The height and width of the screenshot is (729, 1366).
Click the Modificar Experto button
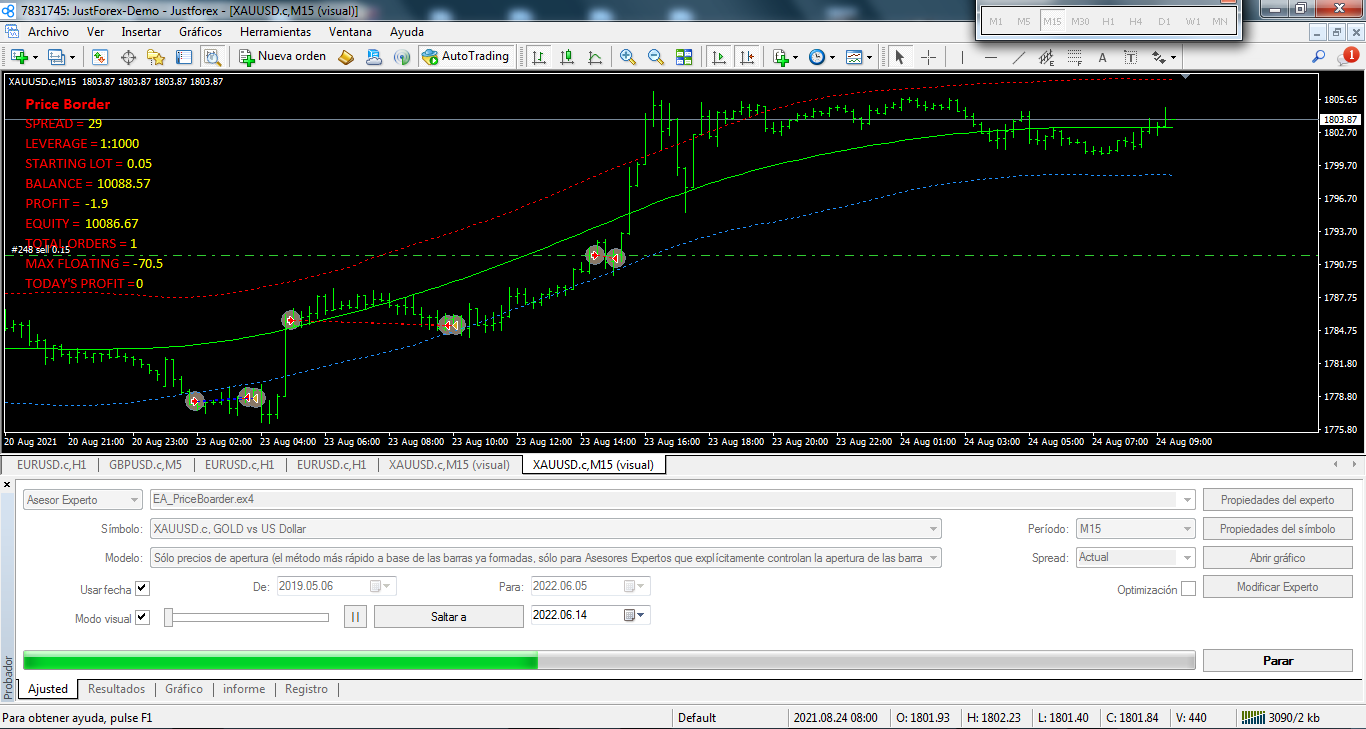(1278, 587)
